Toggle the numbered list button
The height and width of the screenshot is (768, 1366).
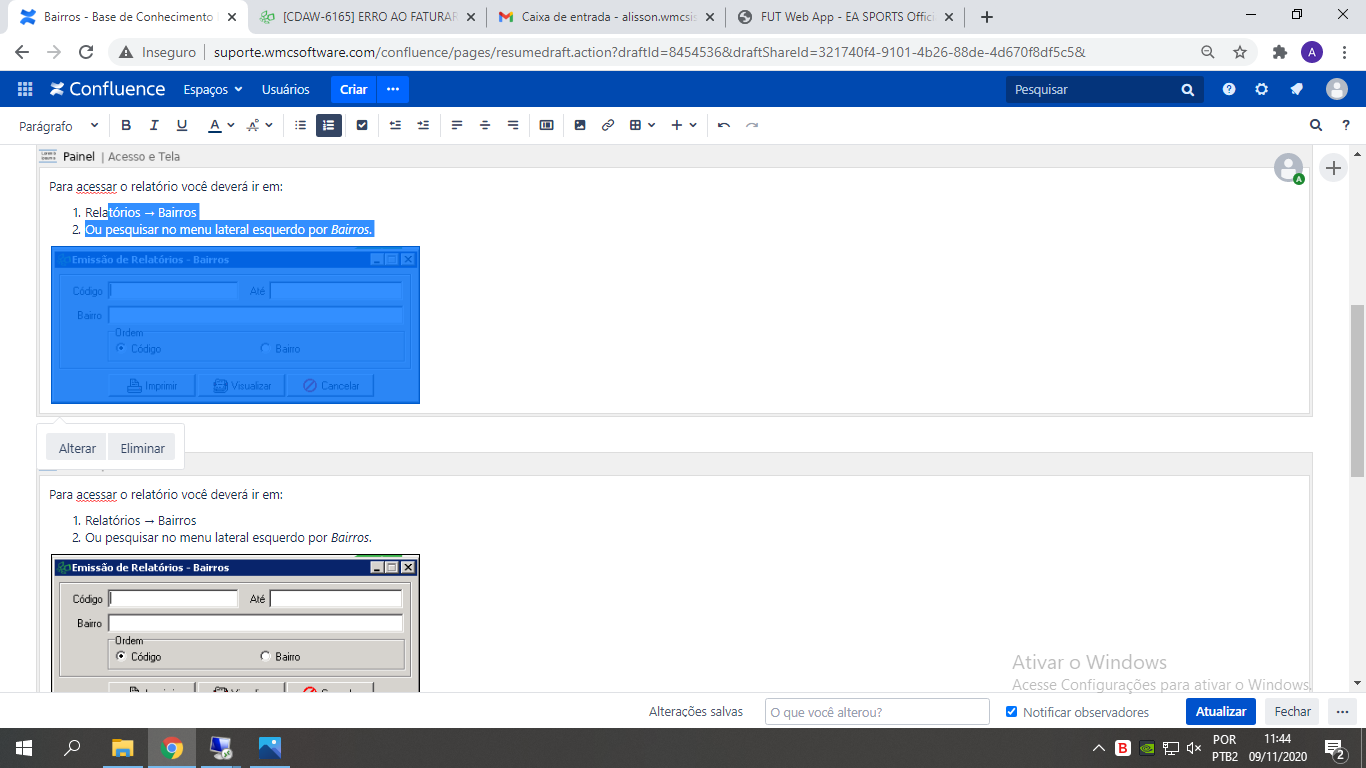[328, 125]
